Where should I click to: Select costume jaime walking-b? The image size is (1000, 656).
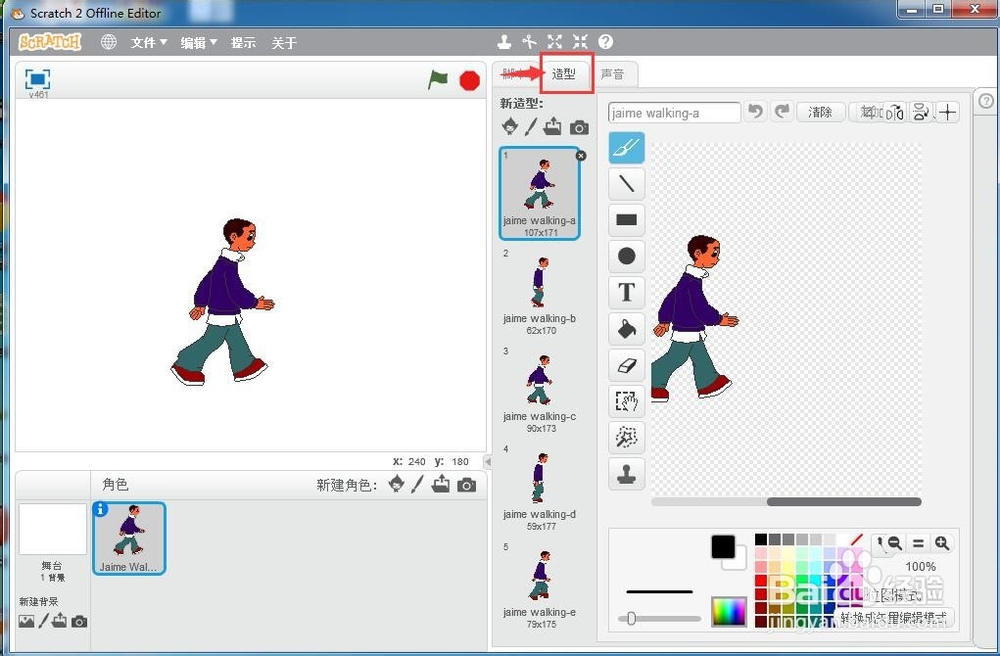[x=540, y=292]
